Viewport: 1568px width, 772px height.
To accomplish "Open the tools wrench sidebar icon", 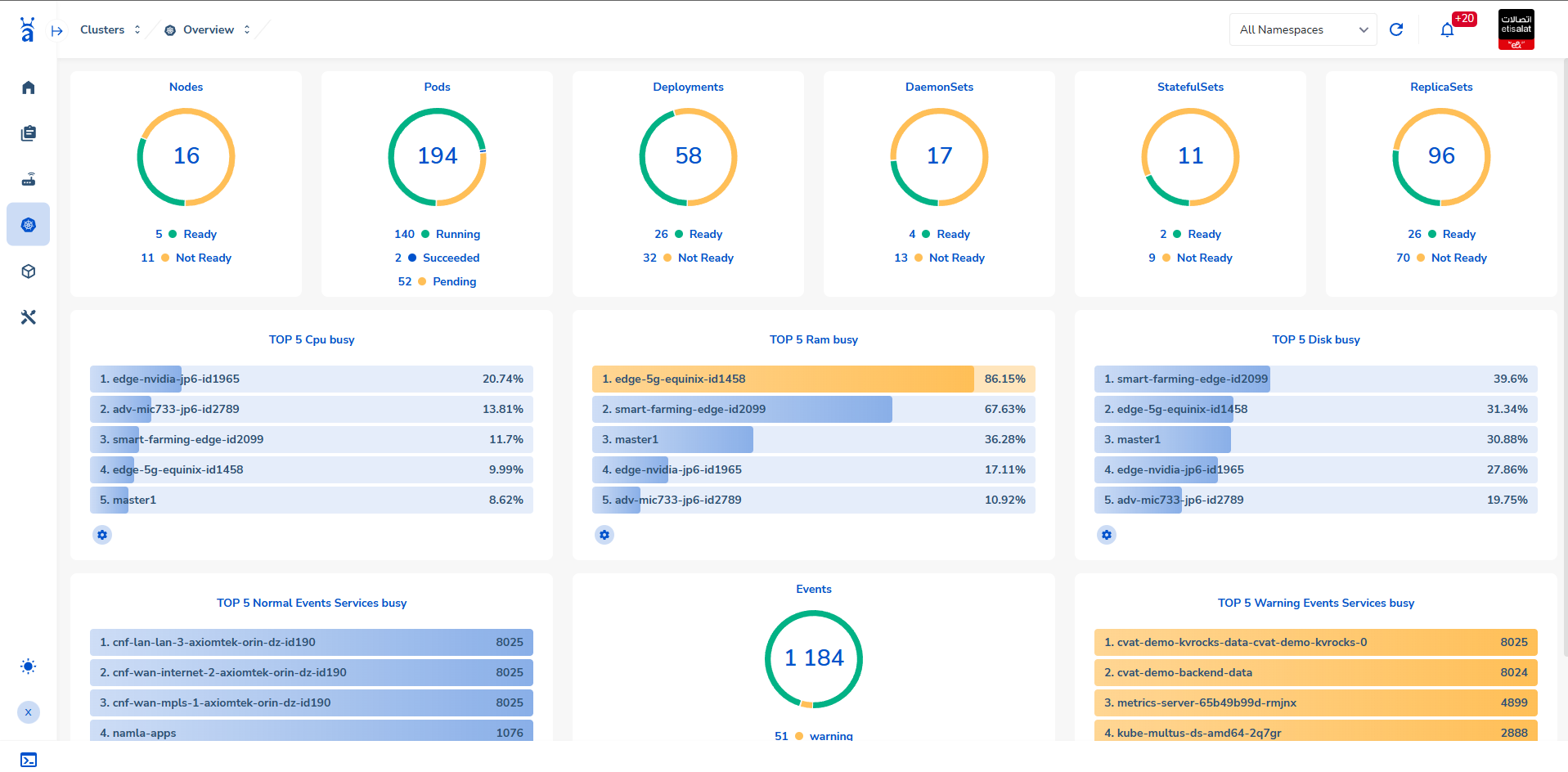I will pyautogui.click(x=29, y=317).
